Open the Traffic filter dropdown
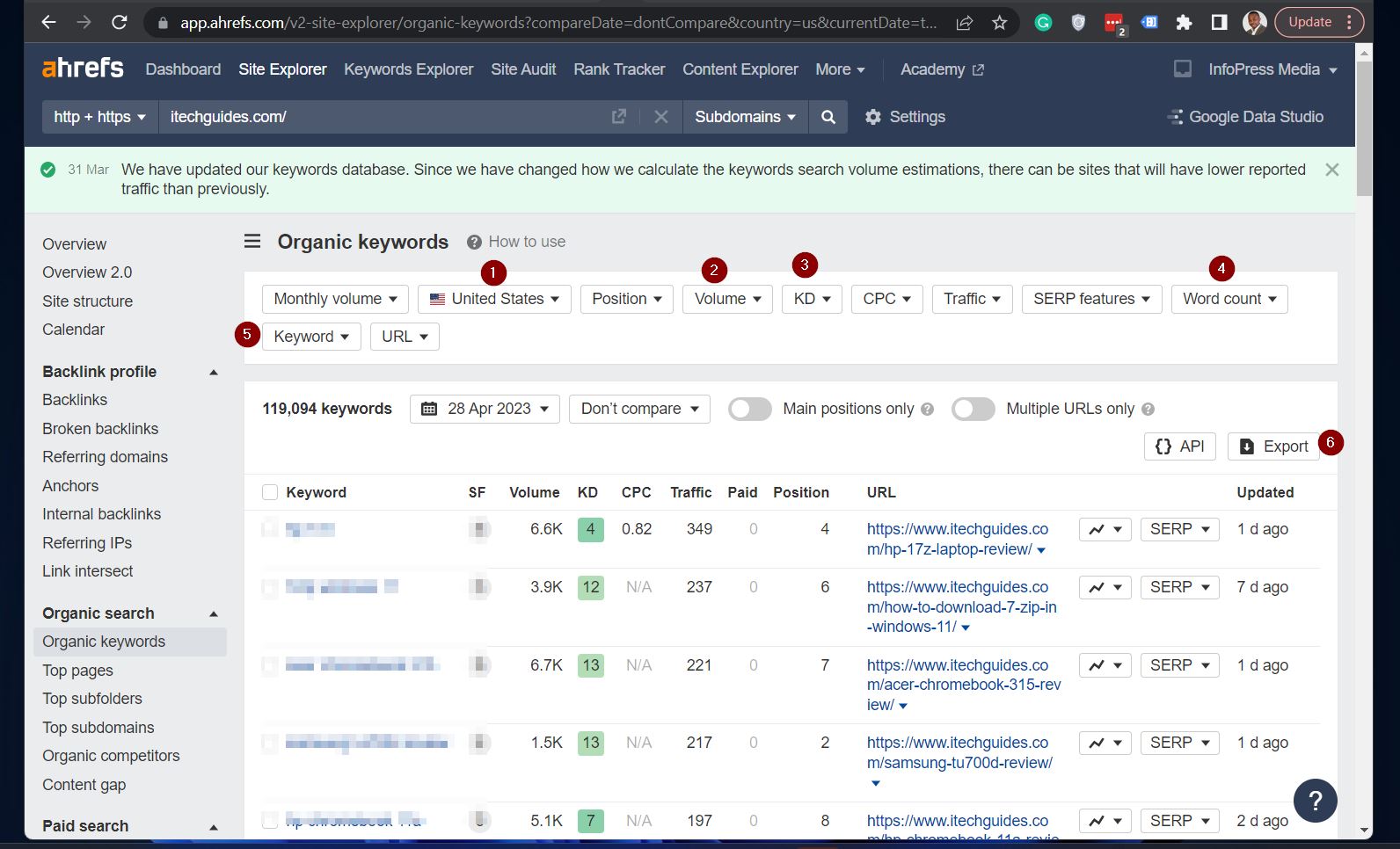The width and height of the screenshot is (1400, 849). [973, 299]
